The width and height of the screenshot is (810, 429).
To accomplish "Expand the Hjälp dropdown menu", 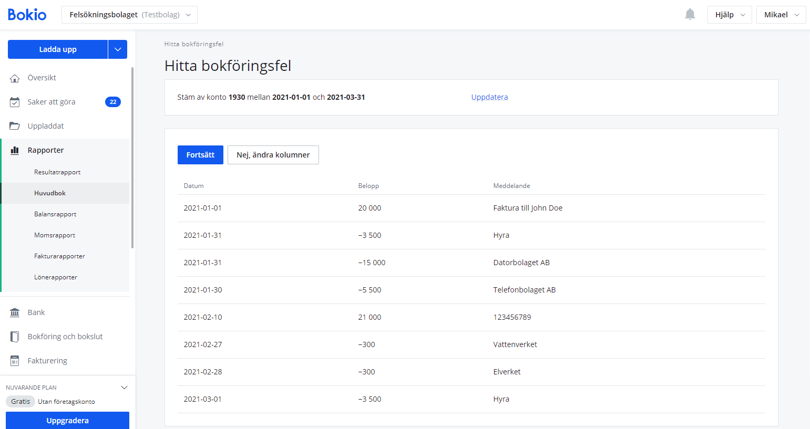I will pos(729,15).
